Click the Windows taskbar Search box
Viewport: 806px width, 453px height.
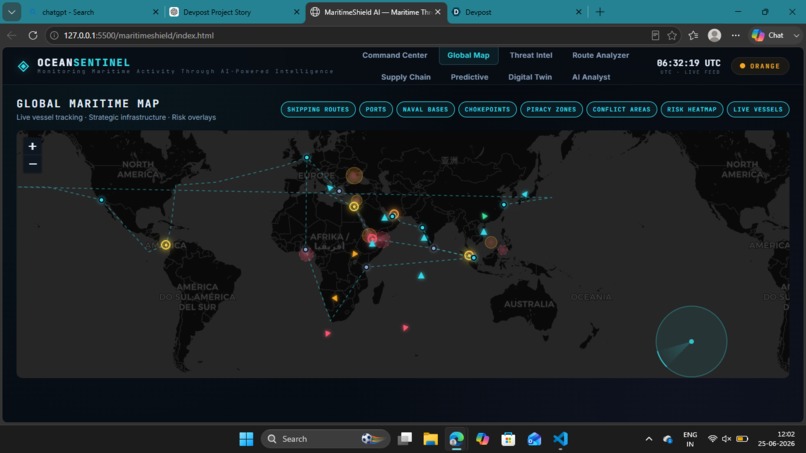[x=325, y=439]
